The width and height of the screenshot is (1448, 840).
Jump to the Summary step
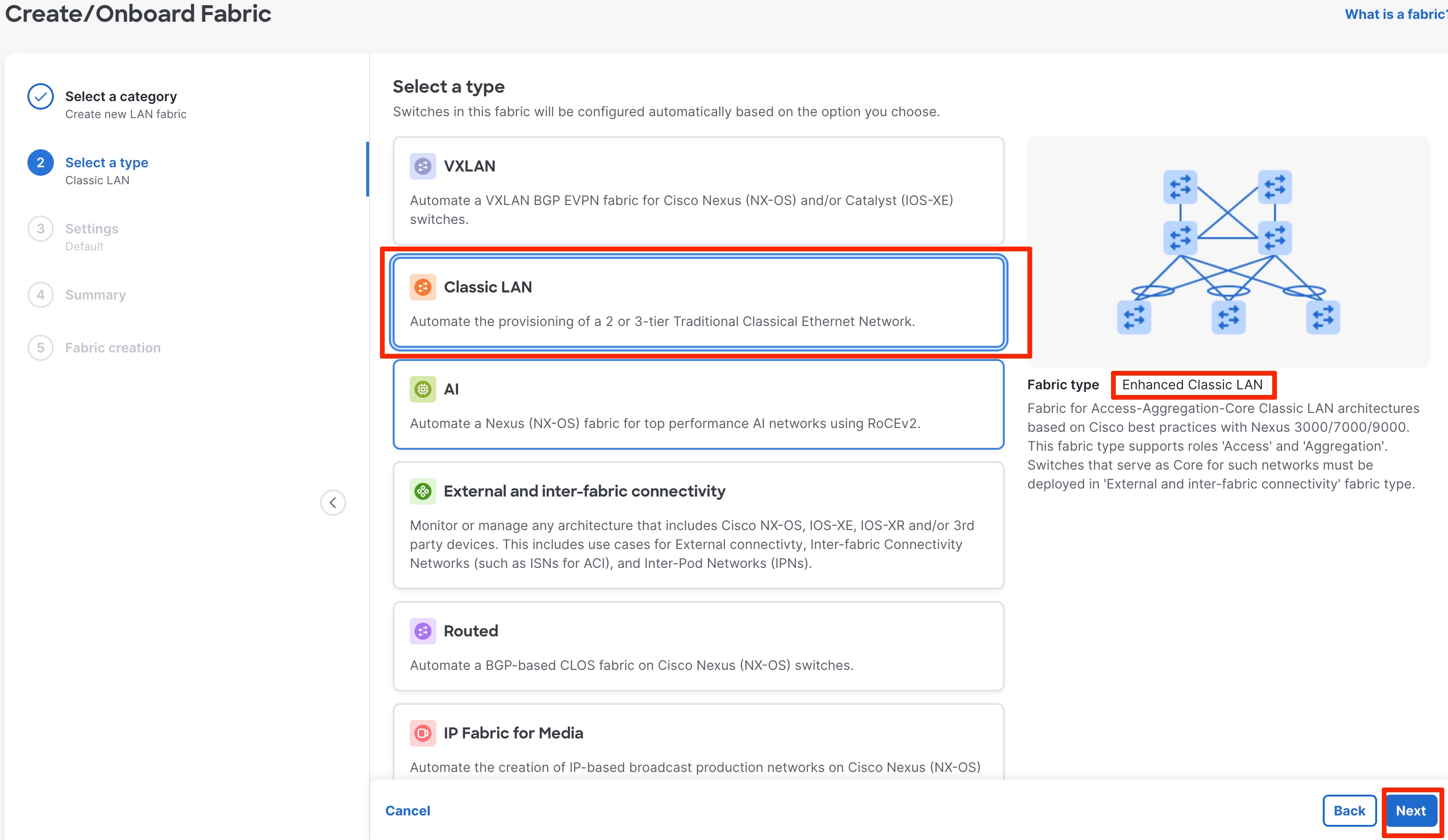95,295
